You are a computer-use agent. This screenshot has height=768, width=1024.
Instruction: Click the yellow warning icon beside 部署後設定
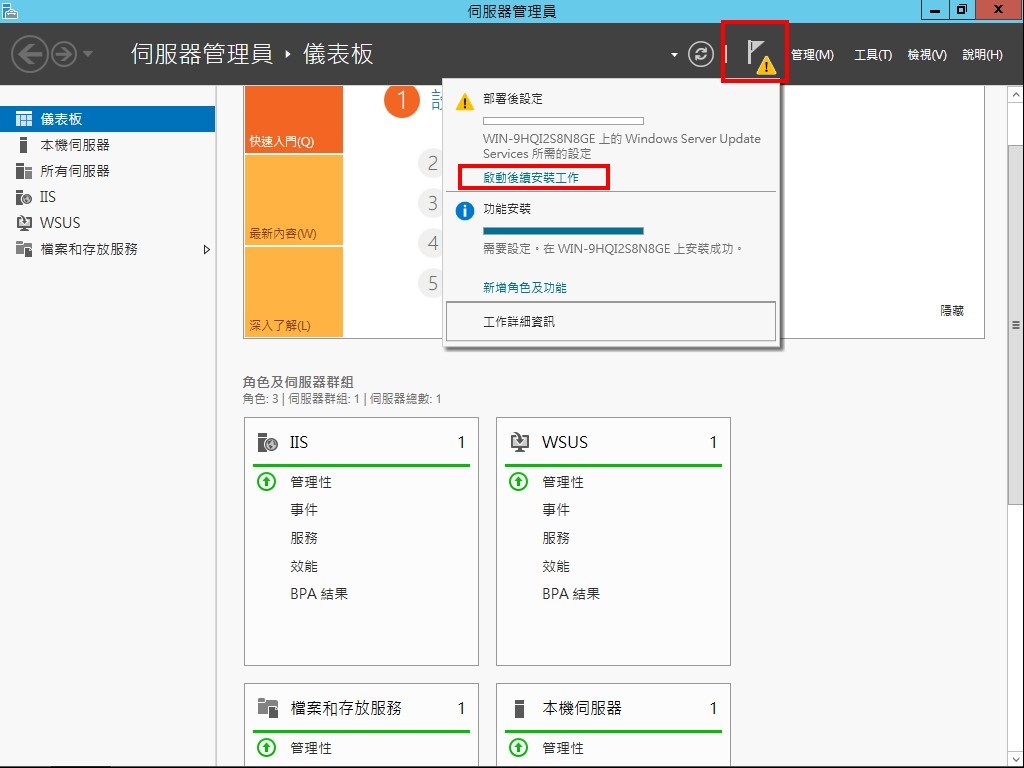click(464, 102)
